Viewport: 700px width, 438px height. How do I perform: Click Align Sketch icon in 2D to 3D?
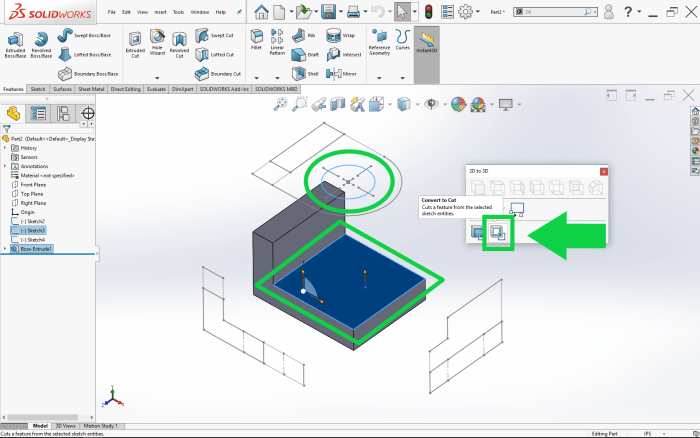click(x=517, y=209)
